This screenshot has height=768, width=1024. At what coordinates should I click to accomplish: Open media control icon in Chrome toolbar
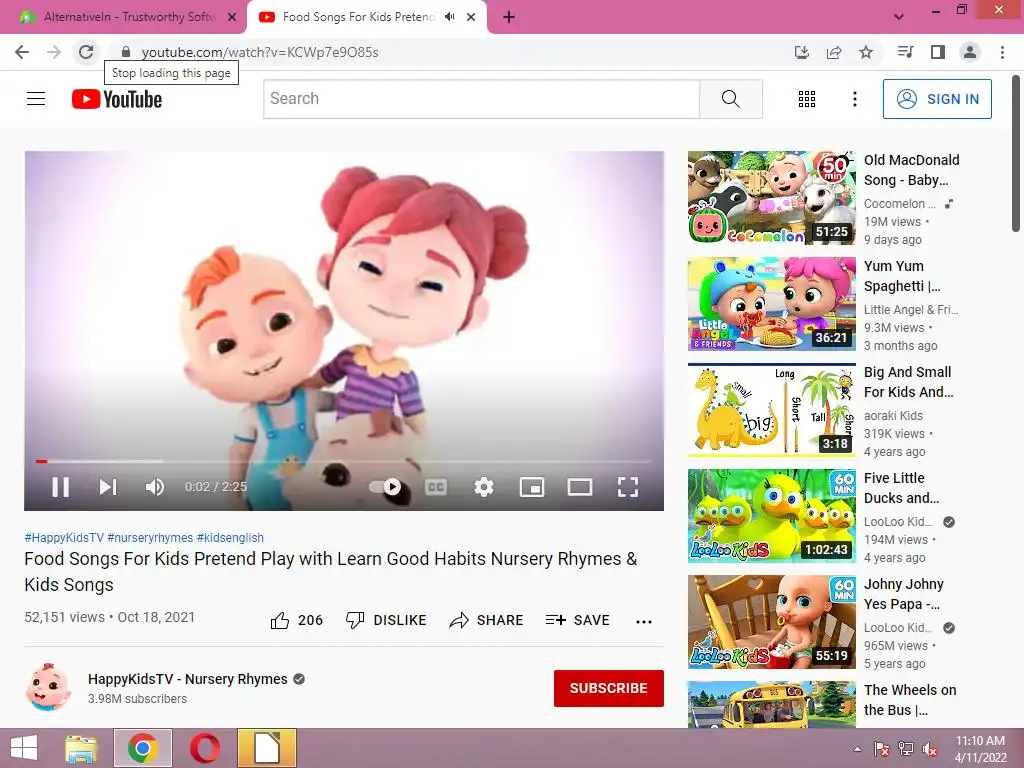[x=905, y=52]
